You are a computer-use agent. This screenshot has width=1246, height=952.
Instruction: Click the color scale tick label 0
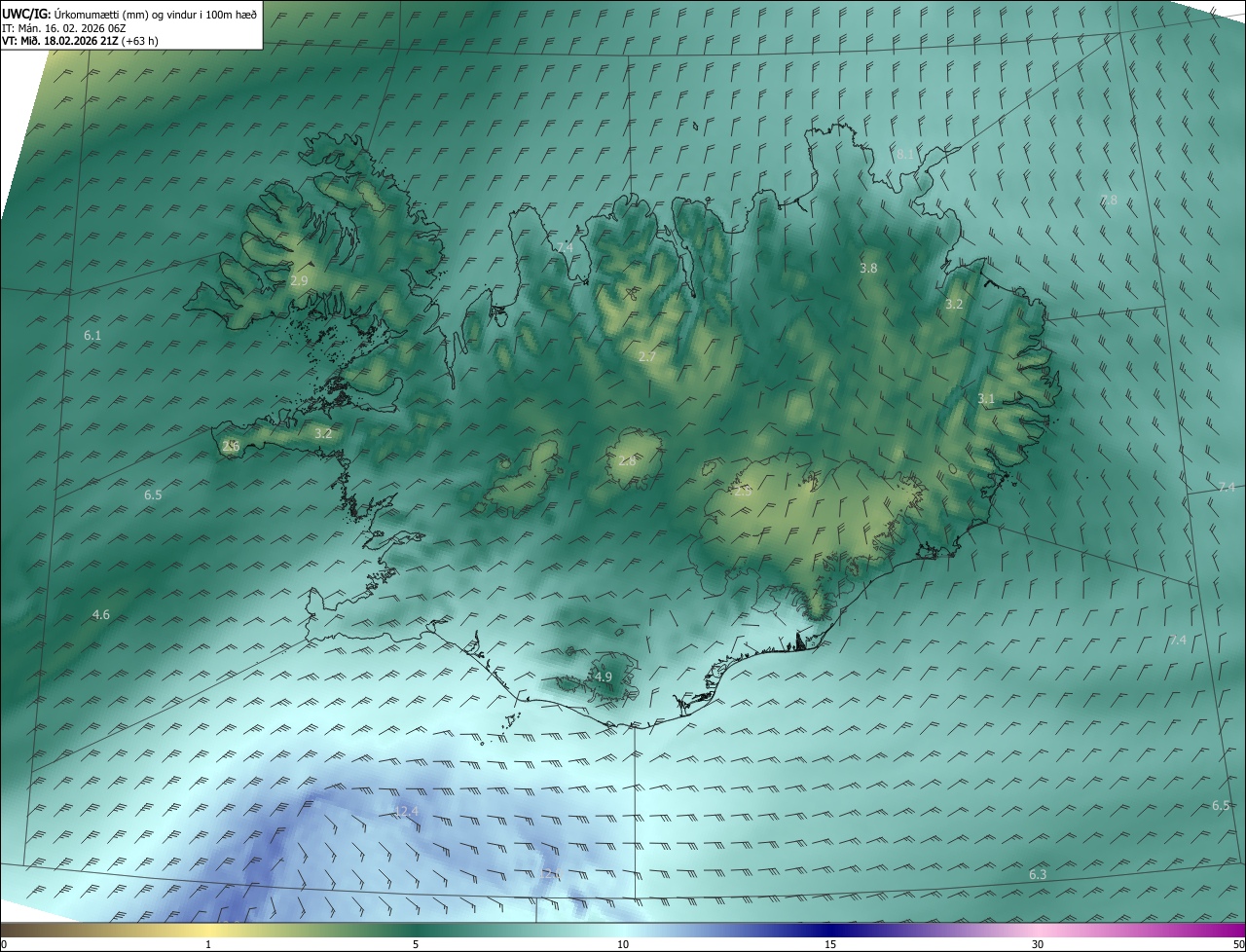[x=4, y=945]
